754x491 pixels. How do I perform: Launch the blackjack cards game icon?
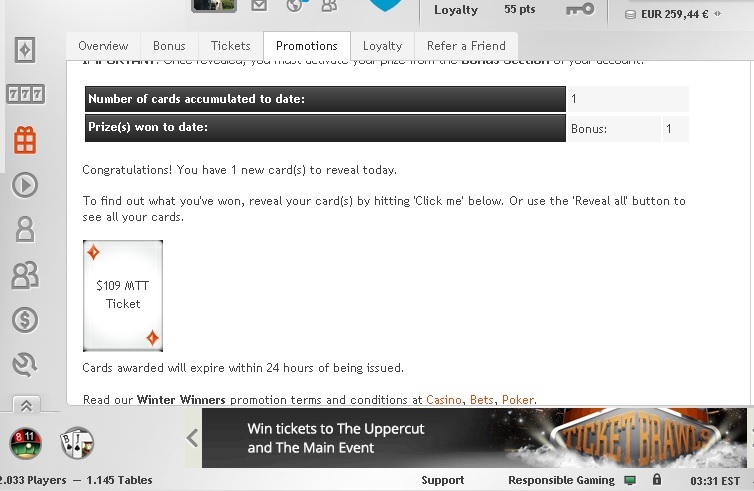[x=77, y=443]
